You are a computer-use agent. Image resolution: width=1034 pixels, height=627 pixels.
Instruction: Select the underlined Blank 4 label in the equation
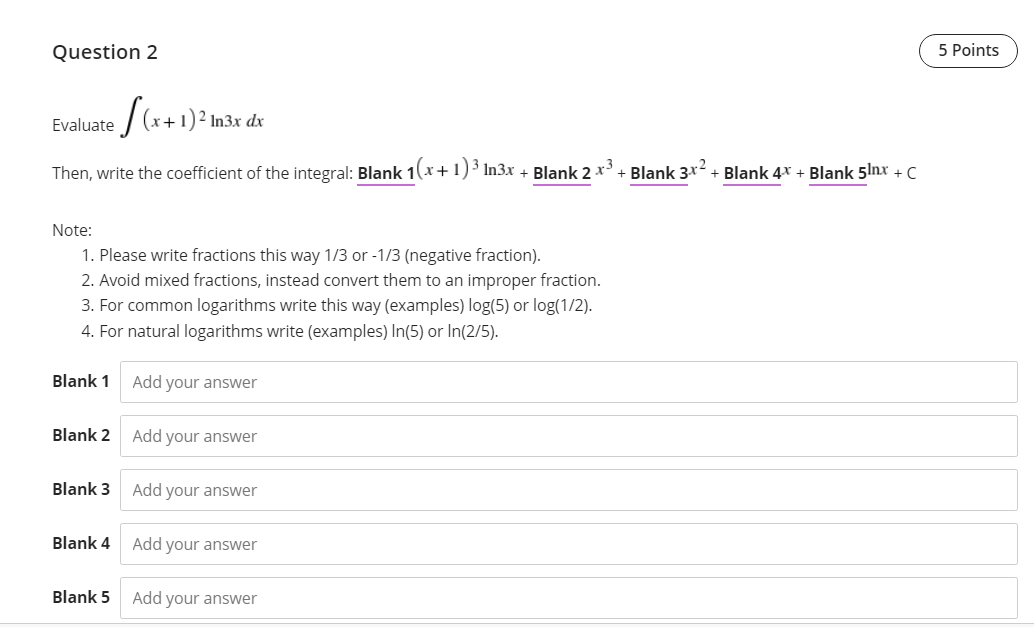(751, 173)
